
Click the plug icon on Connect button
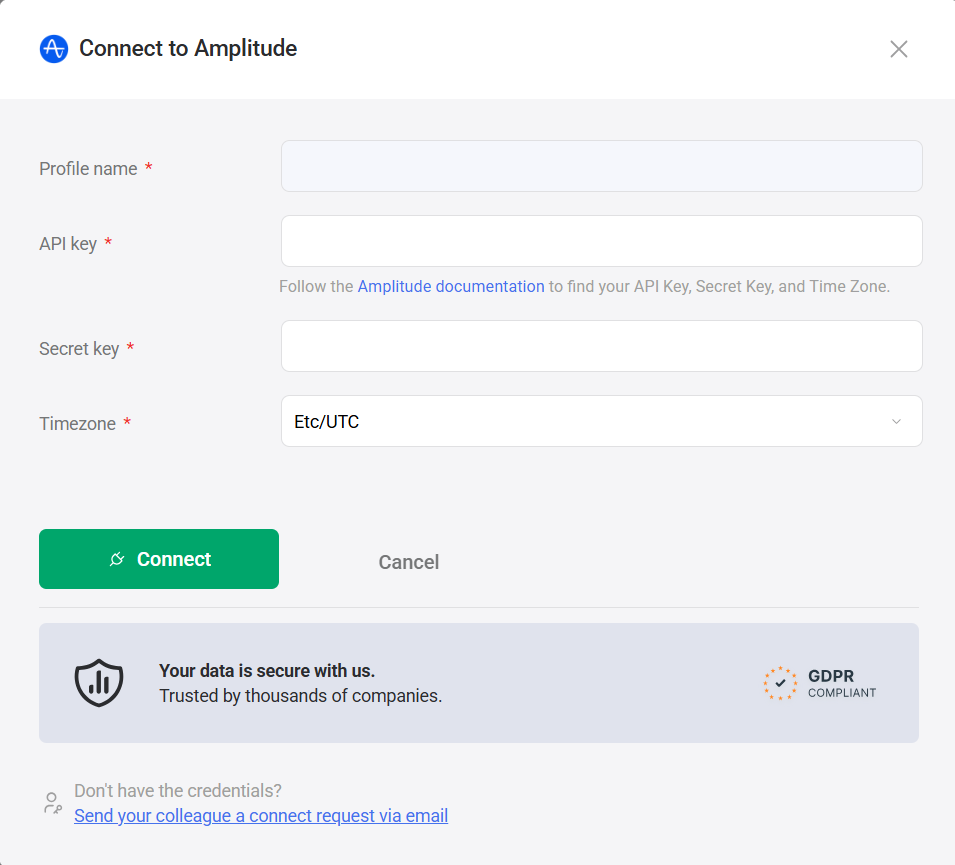coord(117,559)
